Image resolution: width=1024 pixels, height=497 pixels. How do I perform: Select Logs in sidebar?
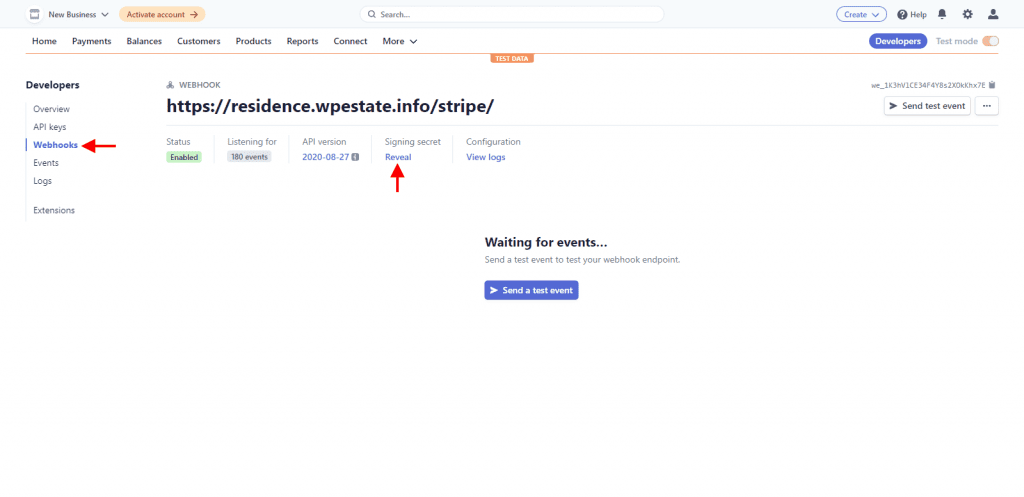(x=42, y=181)
